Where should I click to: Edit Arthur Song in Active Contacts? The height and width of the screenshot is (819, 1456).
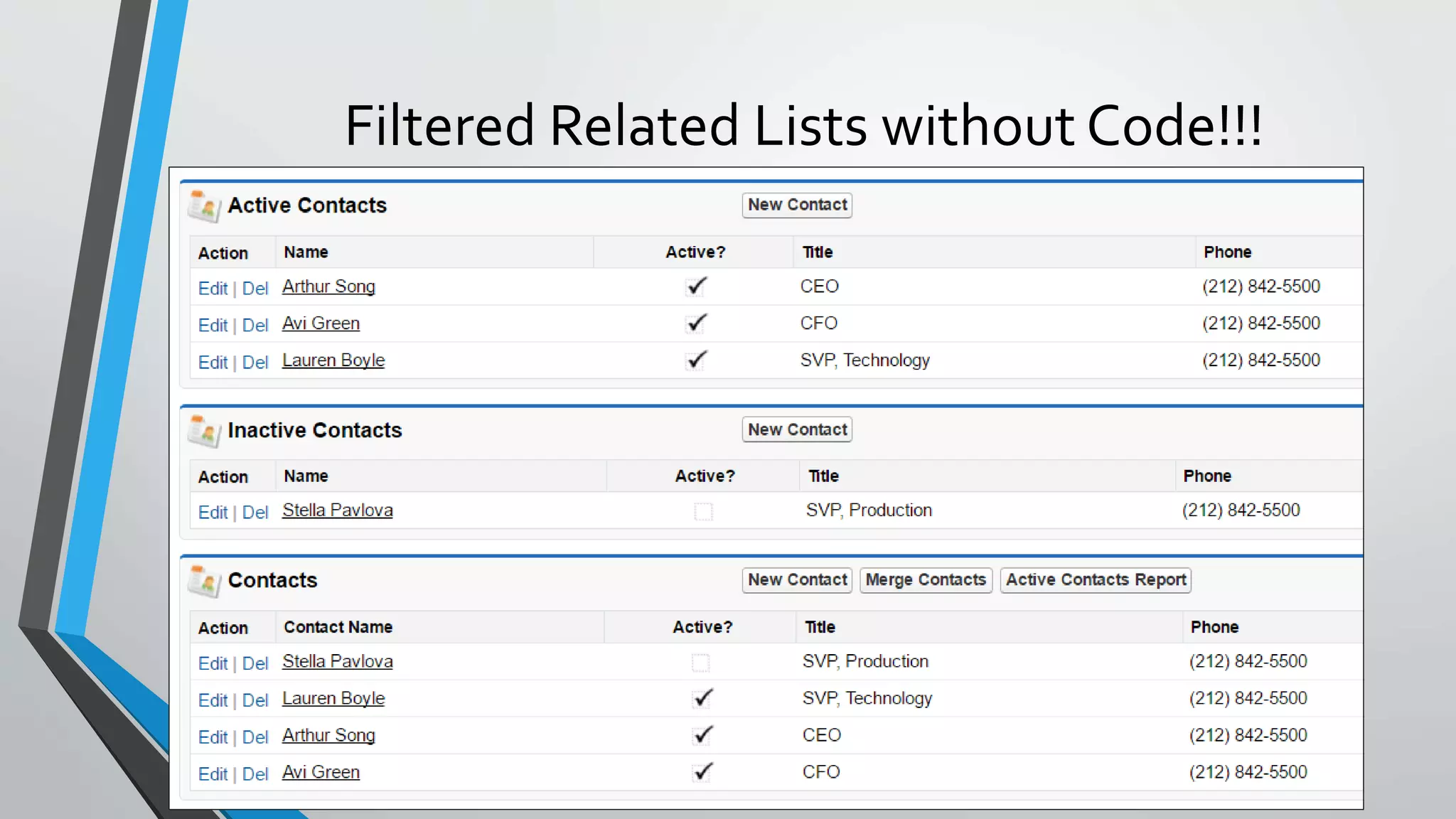click(213, 289)
